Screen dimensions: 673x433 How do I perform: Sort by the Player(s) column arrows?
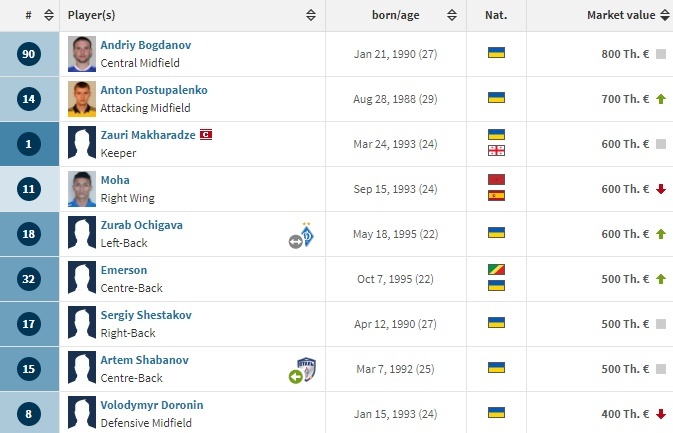coord(311,15)
